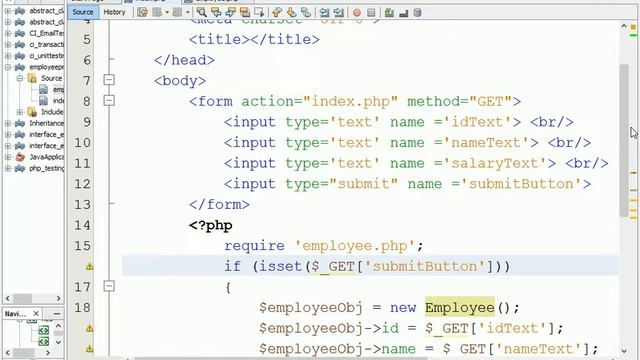Viewport: 640px width, 360px height.
Task: Open the Back navigation dropdown arrow
Action: (167, 12)
